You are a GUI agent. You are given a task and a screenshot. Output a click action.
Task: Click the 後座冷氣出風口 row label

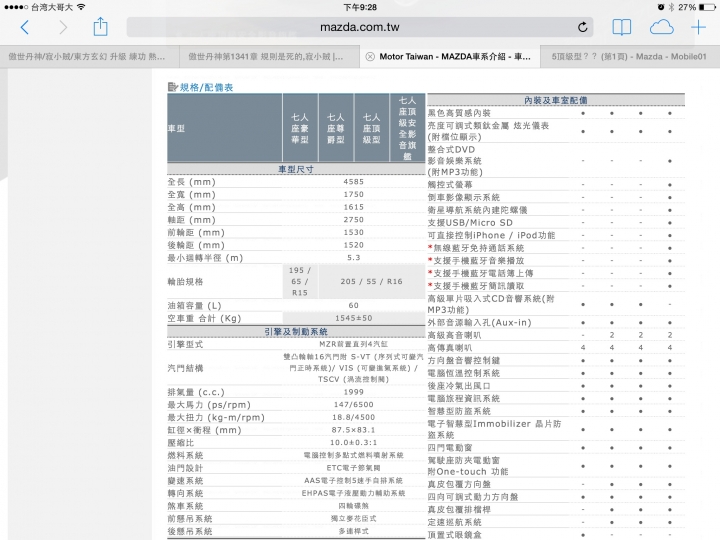459,386
